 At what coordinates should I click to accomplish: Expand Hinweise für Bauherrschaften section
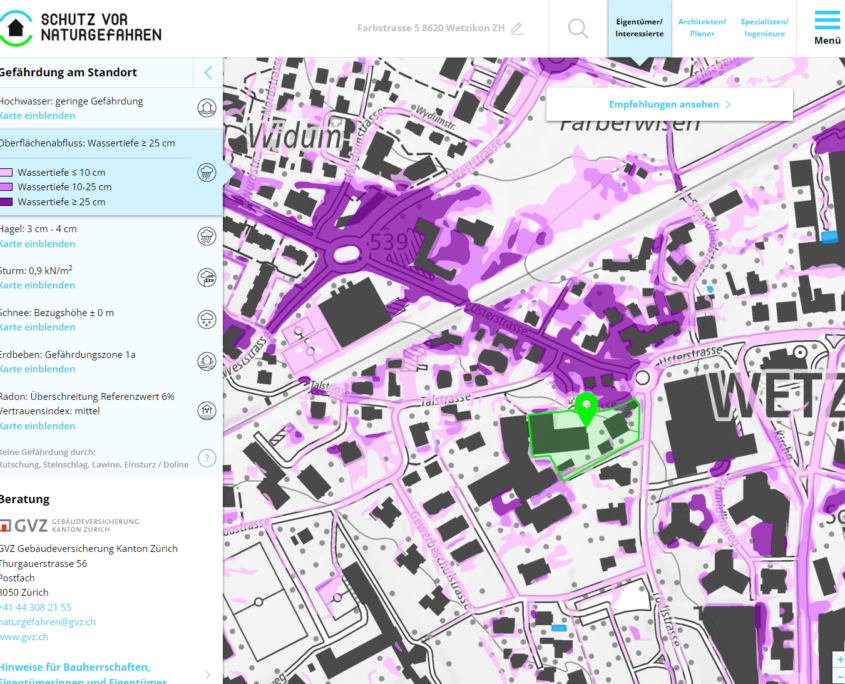(207, 674)
